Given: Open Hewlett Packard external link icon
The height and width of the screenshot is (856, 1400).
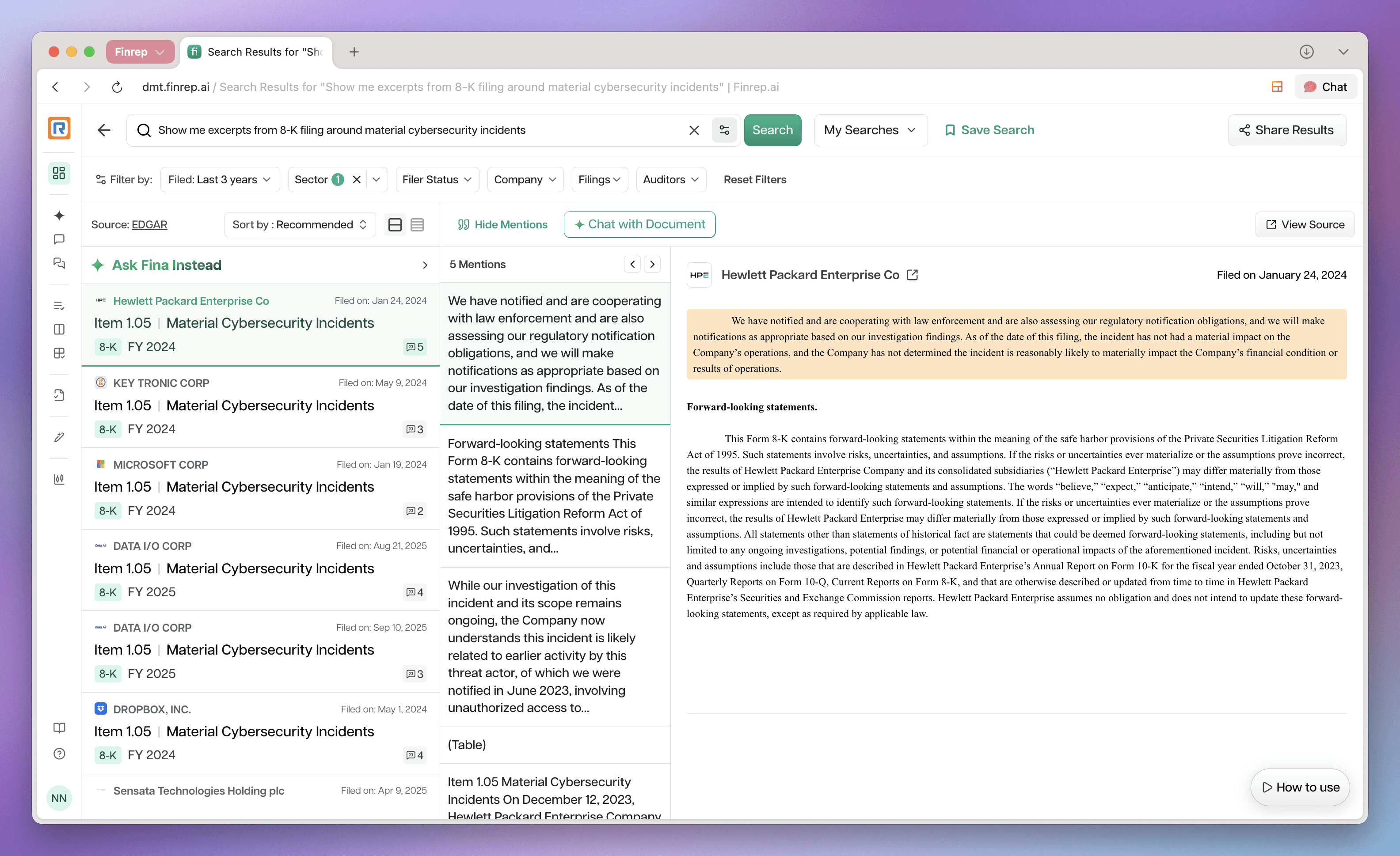Looking at the screenshot, I should click(x=913, y=275).
